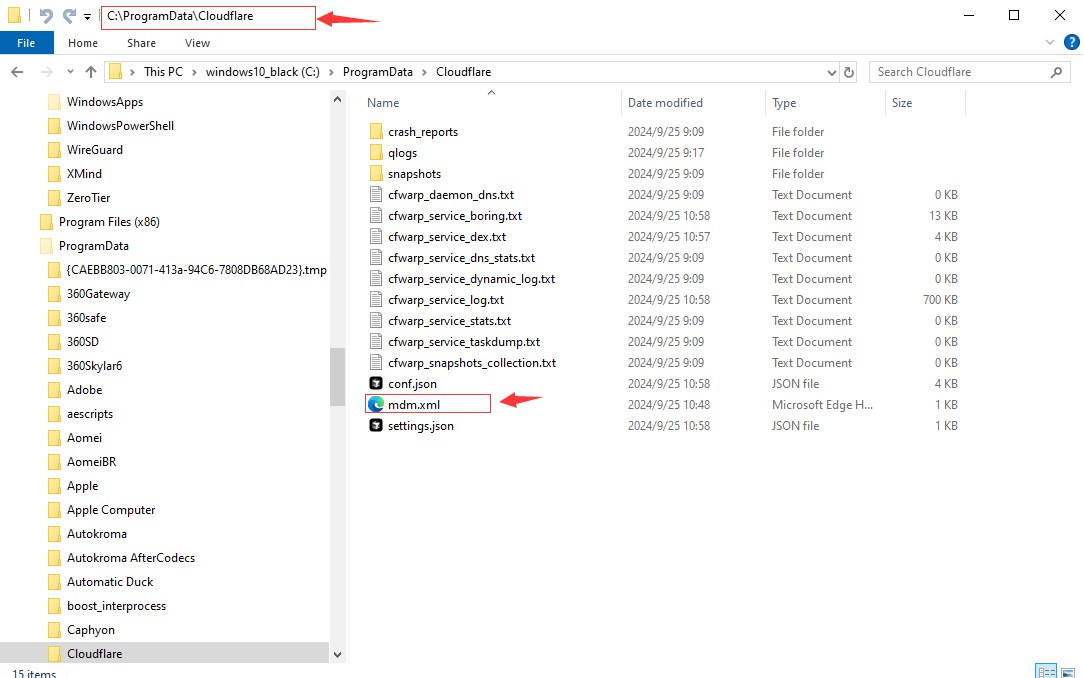Sort files by Date modified column

[x=665, y=103]
